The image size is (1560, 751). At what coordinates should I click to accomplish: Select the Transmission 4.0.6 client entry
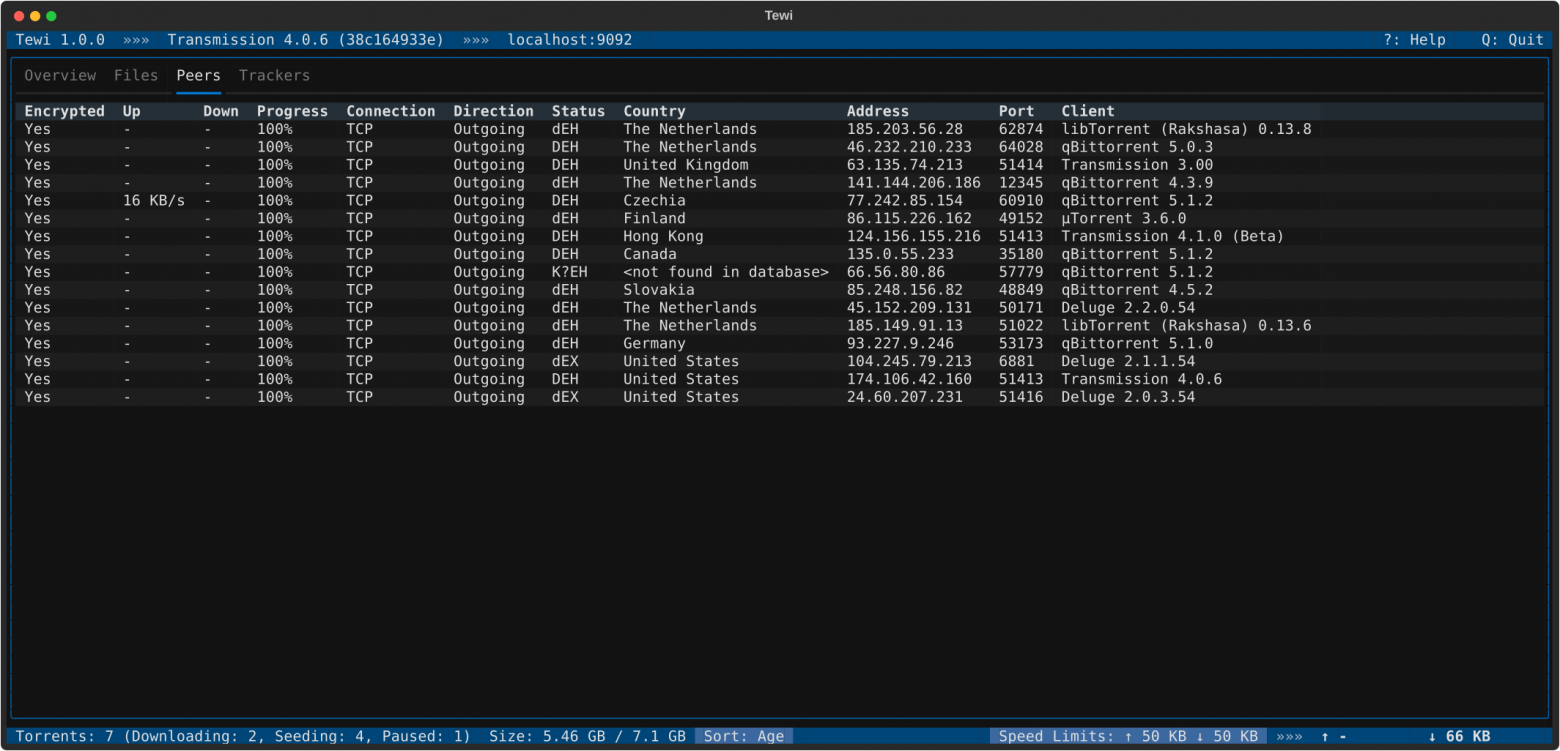[1141, 380]
